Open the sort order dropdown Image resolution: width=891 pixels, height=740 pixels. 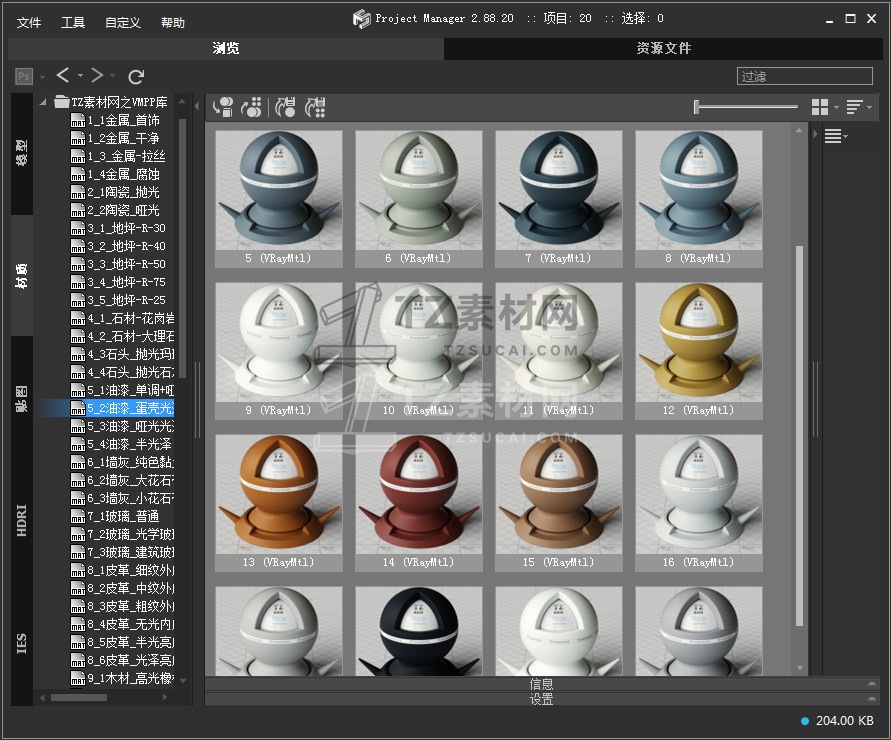pyautogui.click(x=858, y=107)
